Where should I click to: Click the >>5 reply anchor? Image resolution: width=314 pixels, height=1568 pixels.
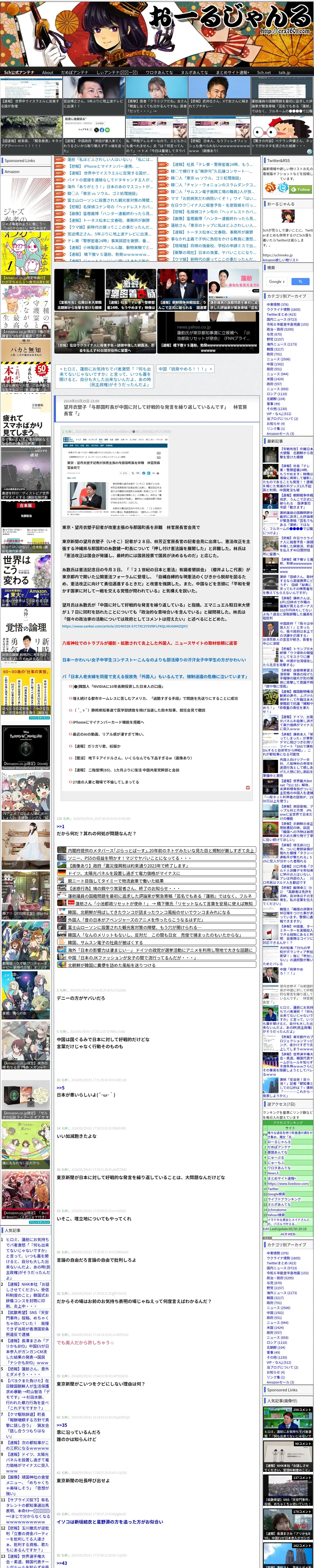[x=60, y=1087]
